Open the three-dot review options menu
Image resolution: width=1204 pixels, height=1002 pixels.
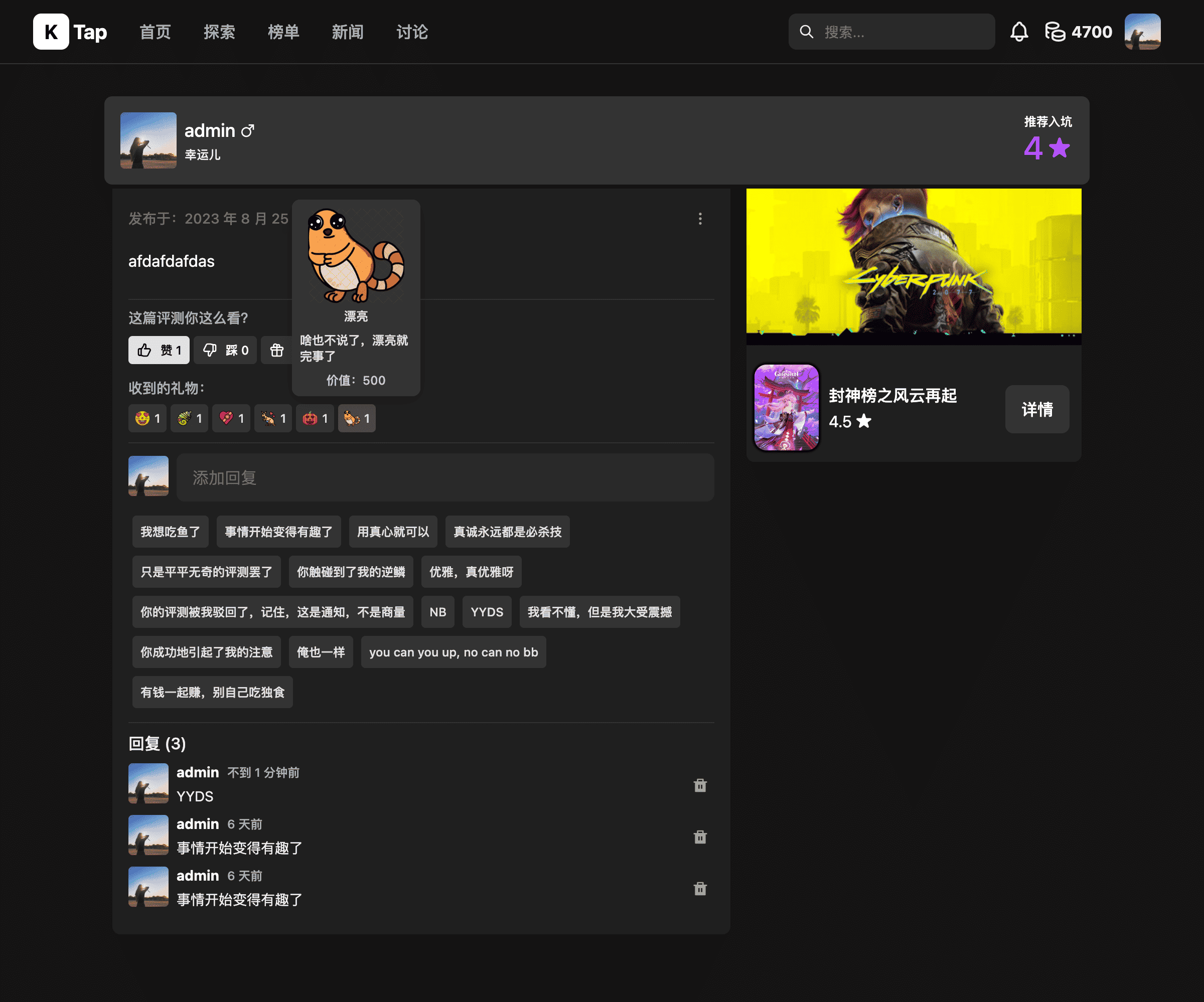pos(700,218)
